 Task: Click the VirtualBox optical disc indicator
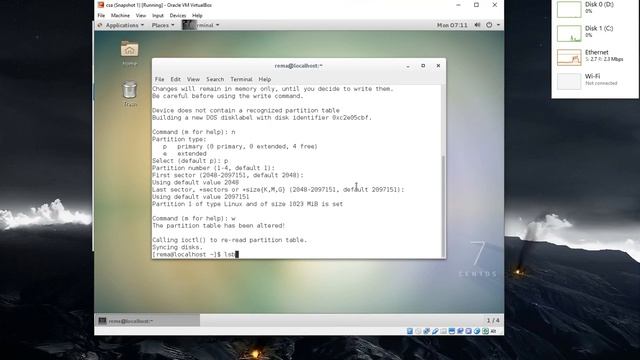point(418,331)
